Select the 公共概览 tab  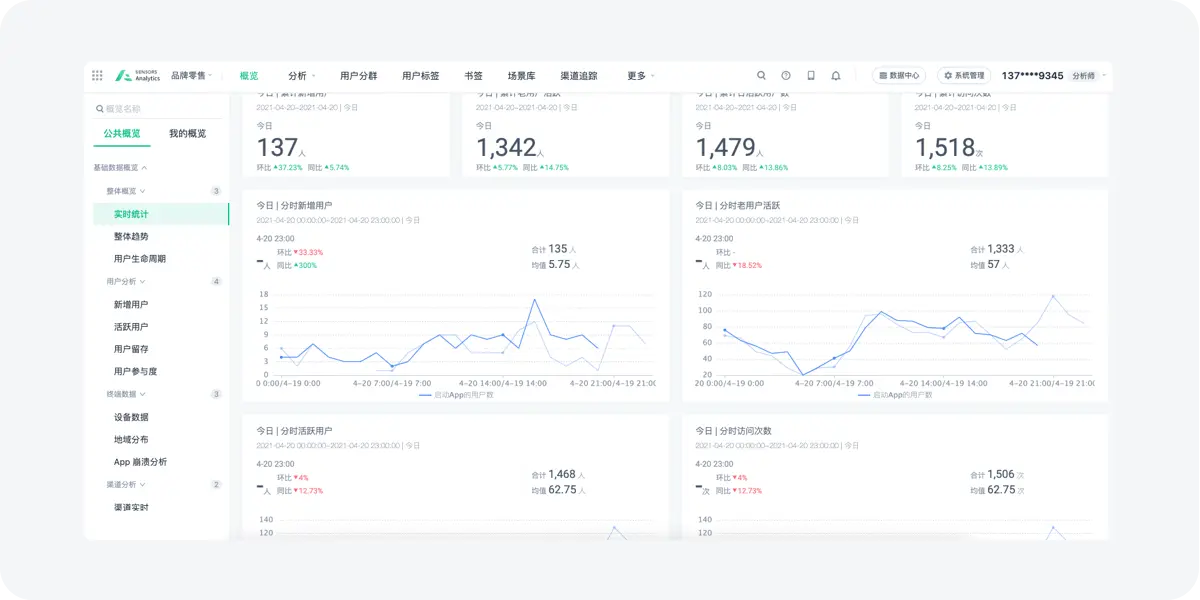coord(122,133)
